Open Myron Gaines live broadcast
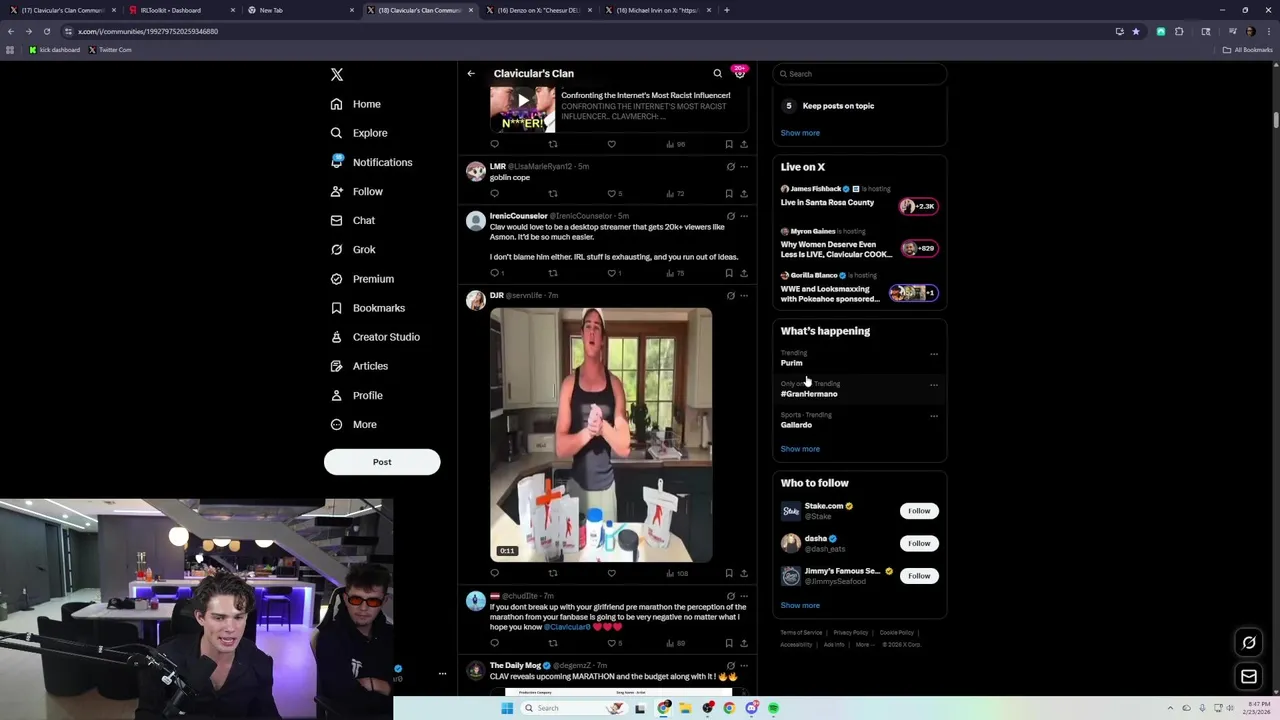1280x720 pixels. pos(859,243)
